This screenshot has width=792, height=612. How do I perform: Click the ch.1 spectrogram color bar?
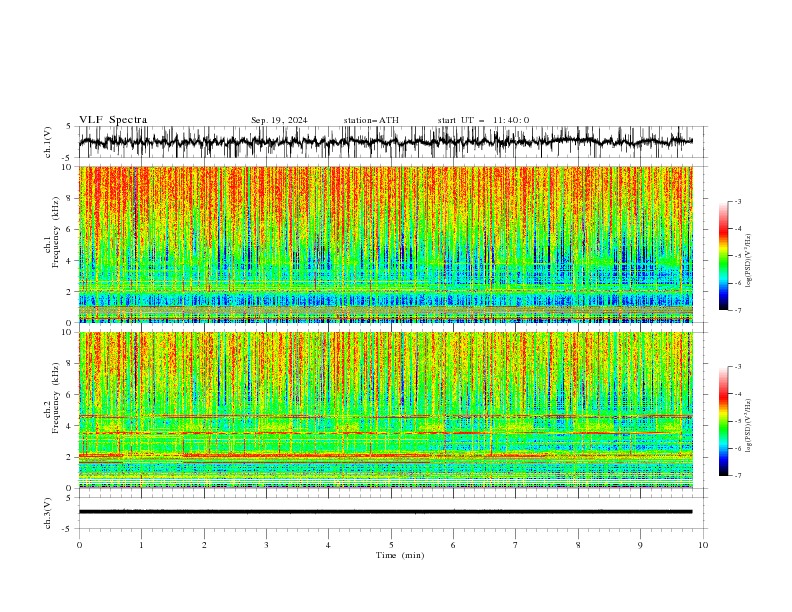click(x=723, y=256)
